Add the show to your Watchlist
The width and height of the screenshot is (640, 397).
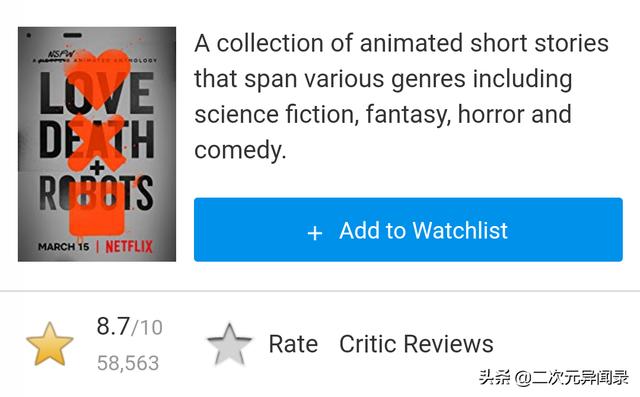pos(408,230)
